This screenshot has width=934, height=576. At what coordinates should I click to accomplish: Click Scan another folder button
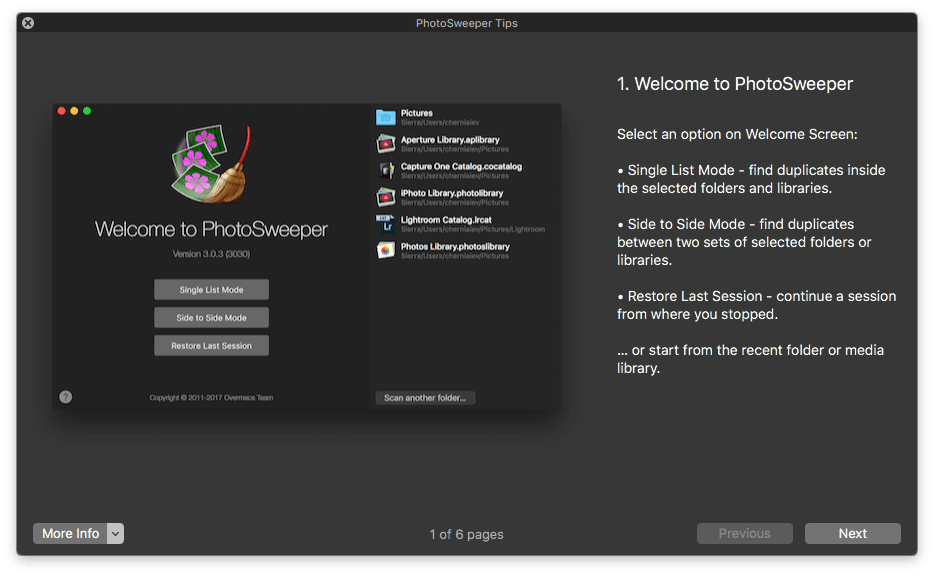pos(425,398)
